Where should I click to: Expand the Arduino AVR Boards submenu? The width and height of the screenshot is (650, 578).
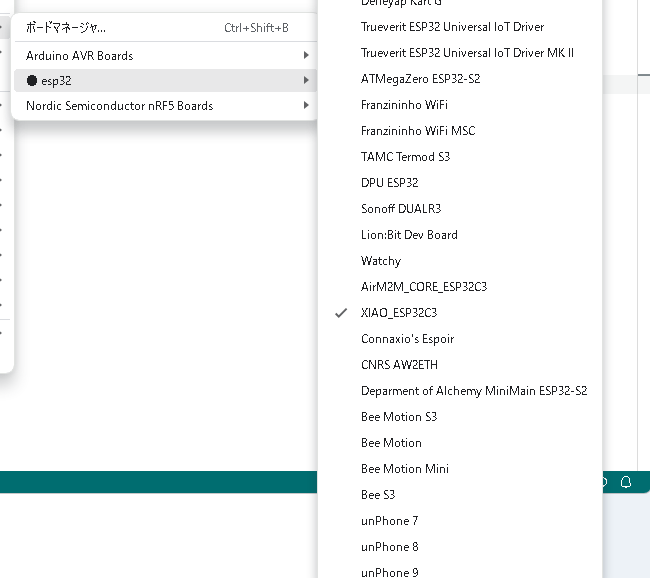[x=165, y=56]
